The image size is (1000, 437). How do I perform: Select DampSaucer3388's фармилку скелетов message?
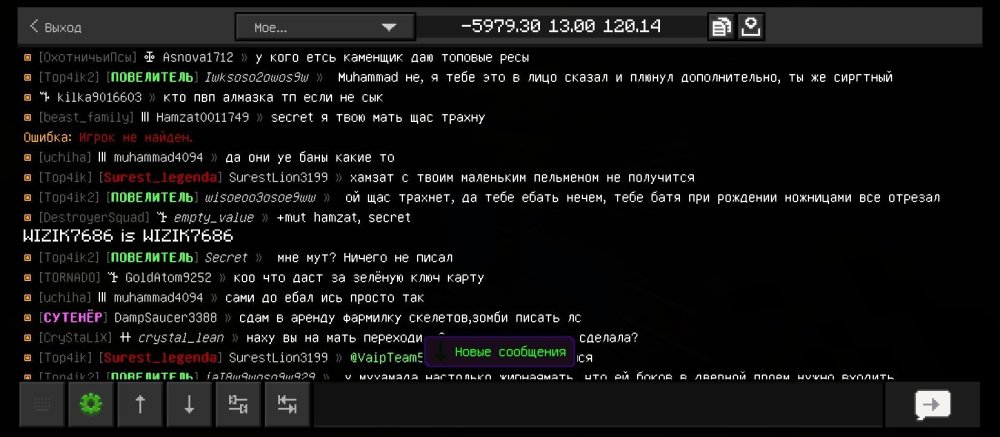(x=302, y=317)
